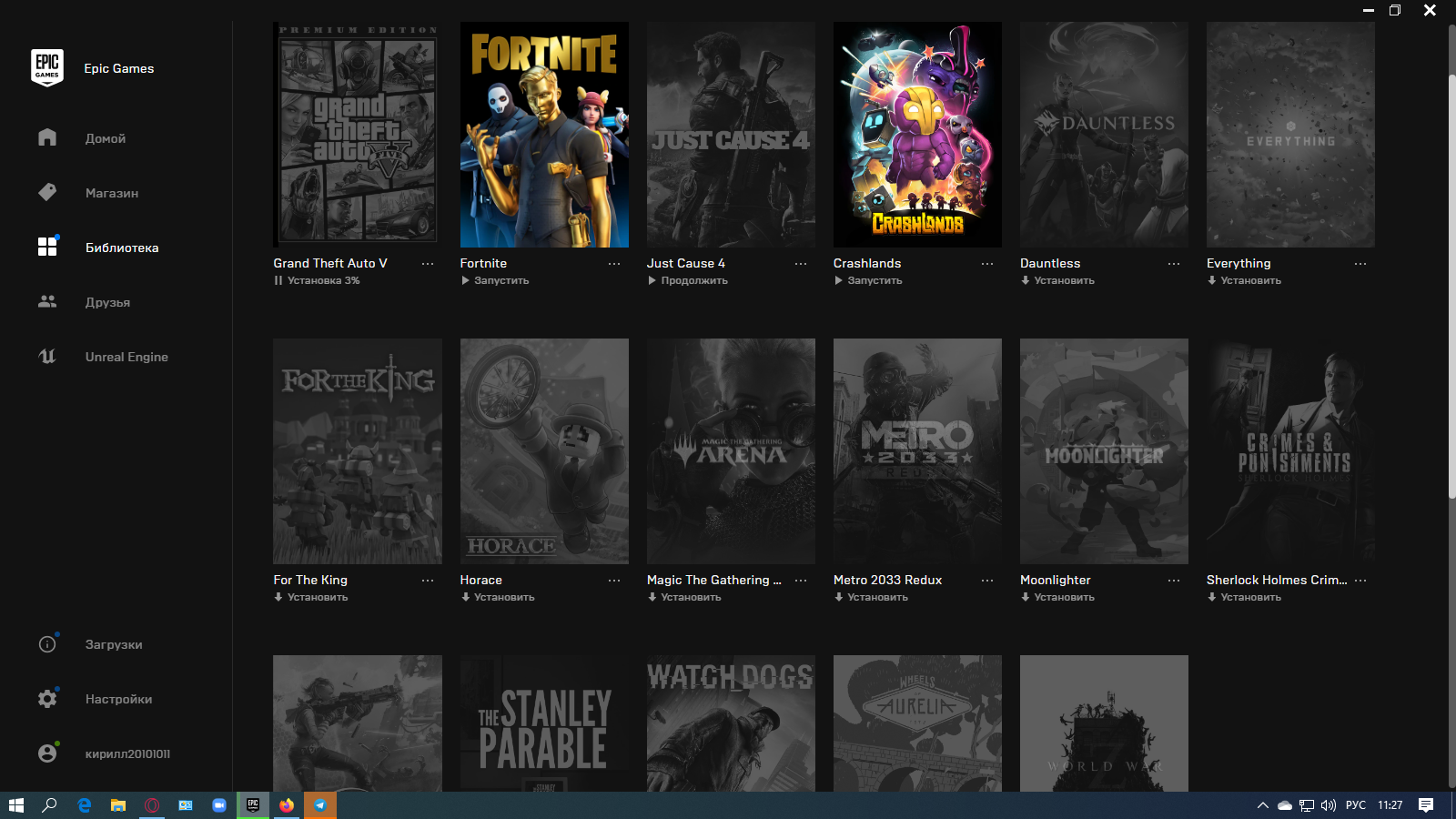Select Библиотека in the sidebar
The height and width of the screenshot is (819, 1456).
click(122, 248)
